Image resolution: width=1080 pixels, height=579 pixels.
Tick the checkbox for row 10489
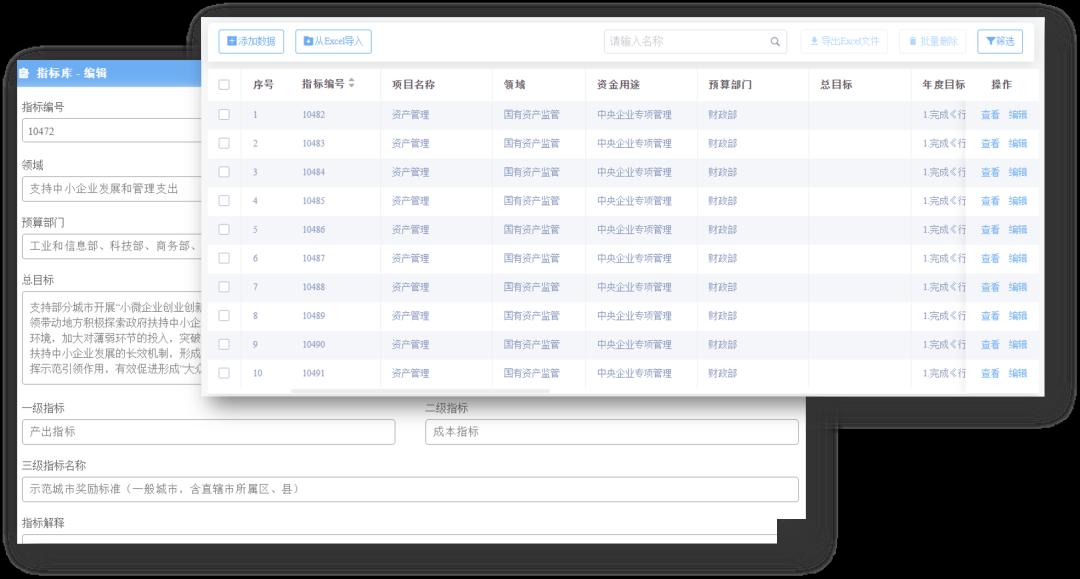[224, 315]
